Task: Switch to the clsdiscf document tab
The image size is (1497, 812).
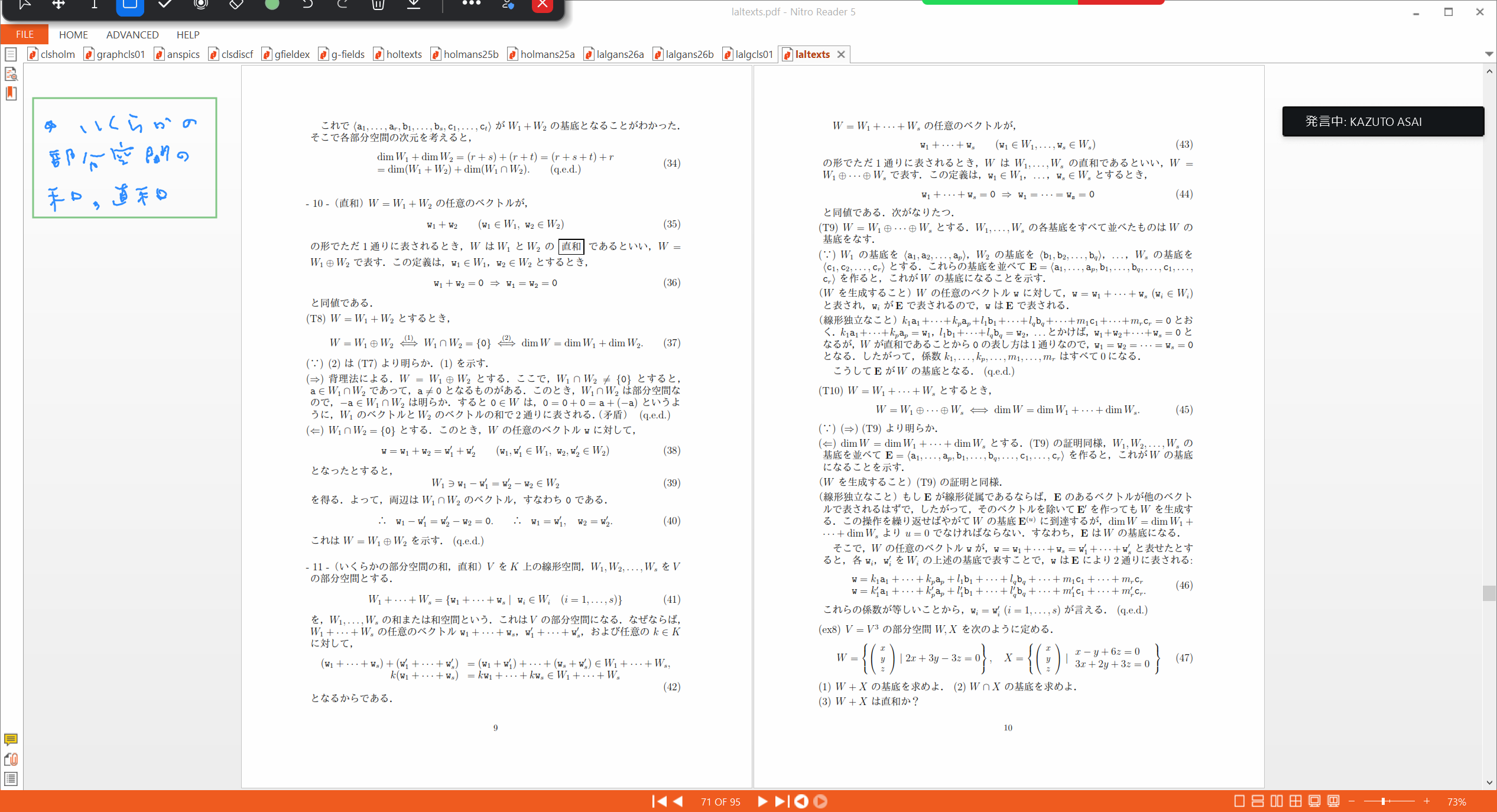Action: (231, 54)
